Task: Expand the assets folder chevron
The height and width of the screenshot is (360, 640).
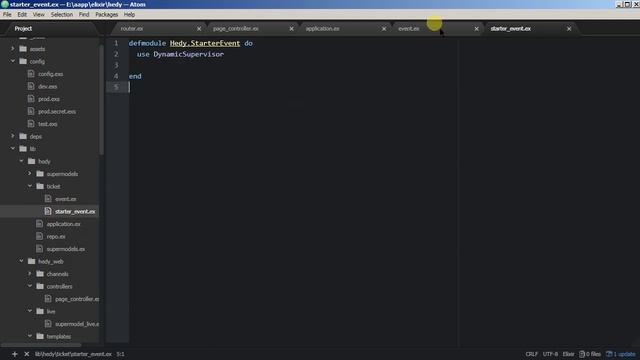Action: tap(13, 49)
